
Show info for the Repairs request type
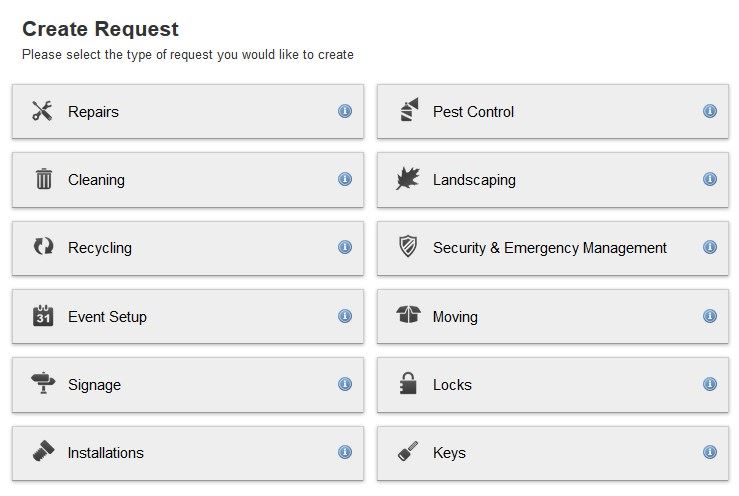(x=345, y=111)
